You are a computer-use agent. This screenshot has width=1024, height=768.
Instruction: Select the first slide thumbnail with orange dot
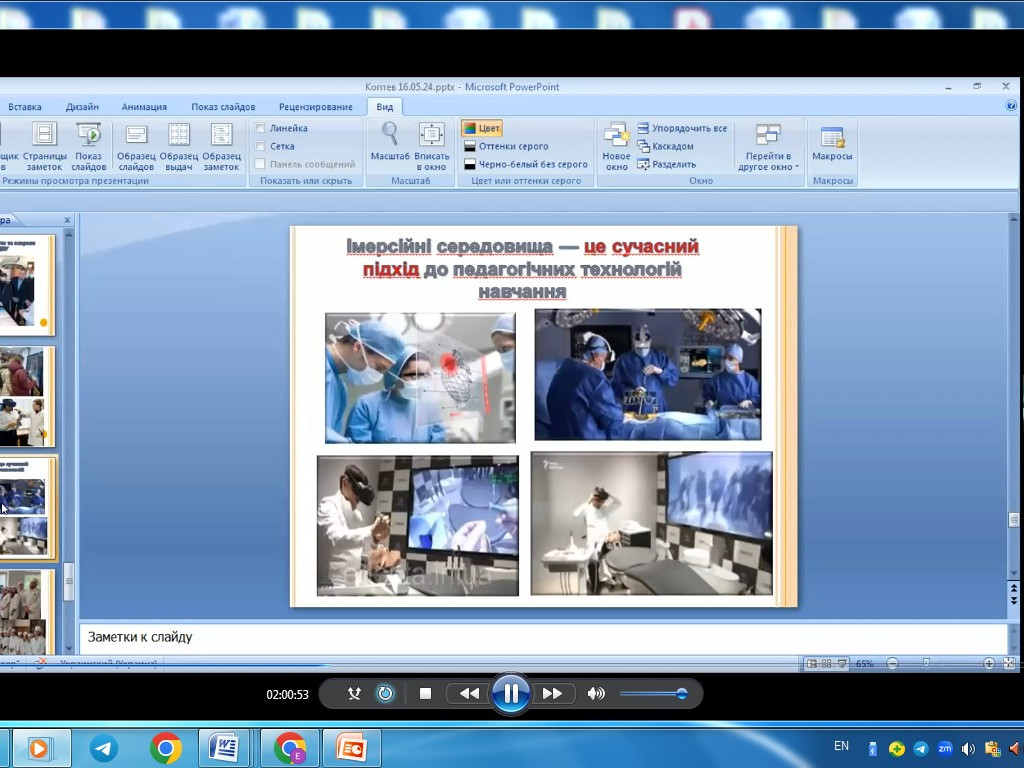point(27,285)
